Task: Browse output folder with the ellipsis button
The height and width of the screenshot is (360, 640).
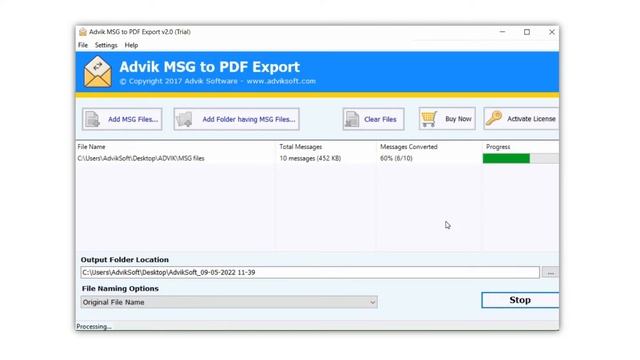Action: pos(550,272)
